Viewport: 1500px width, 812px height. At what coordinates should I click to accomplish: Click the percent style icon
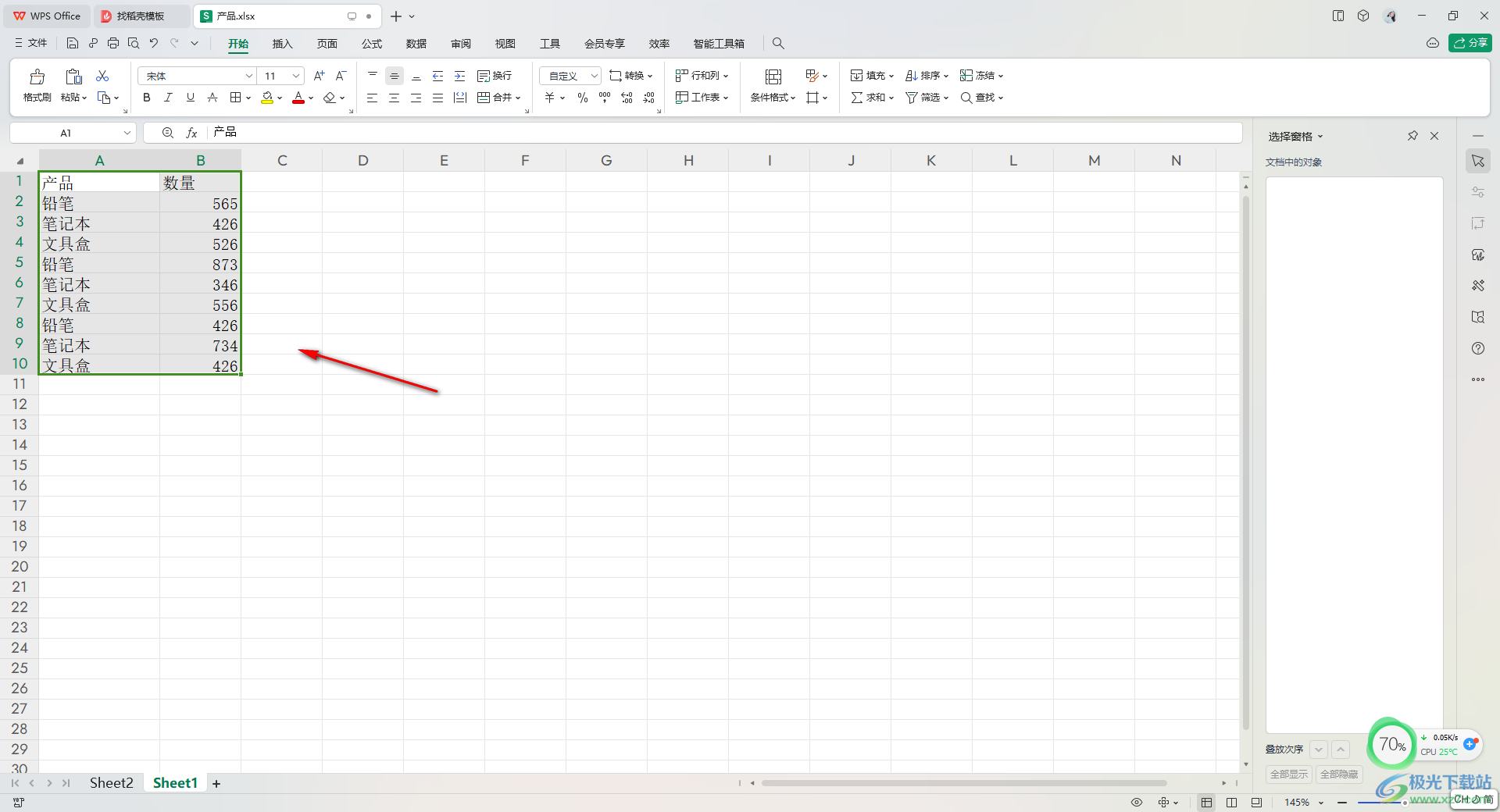pos(583,98)
